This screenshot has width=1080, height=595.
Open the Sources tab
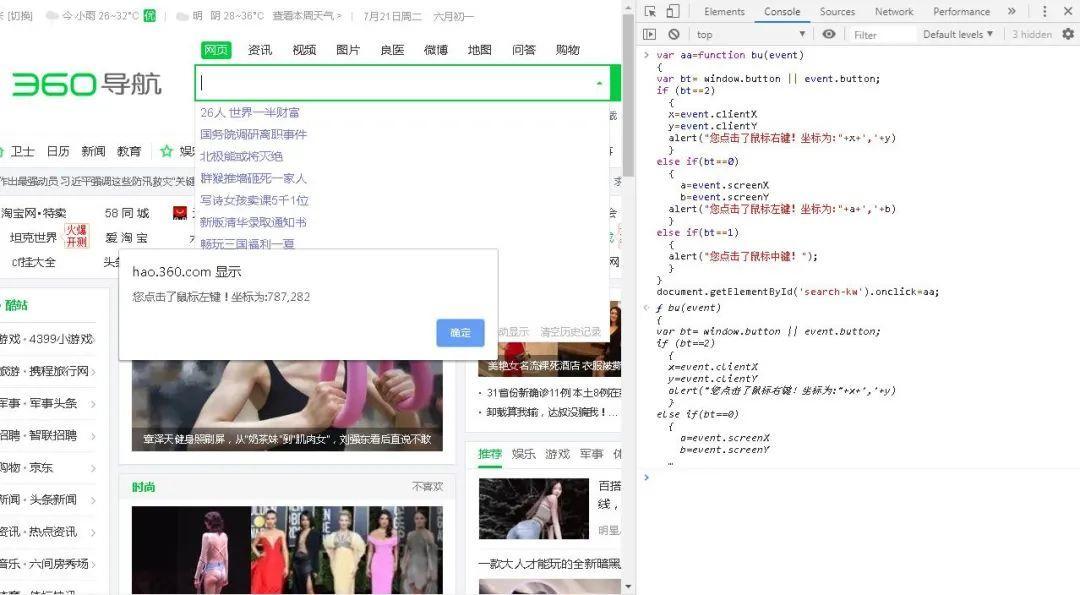(837, 11)
